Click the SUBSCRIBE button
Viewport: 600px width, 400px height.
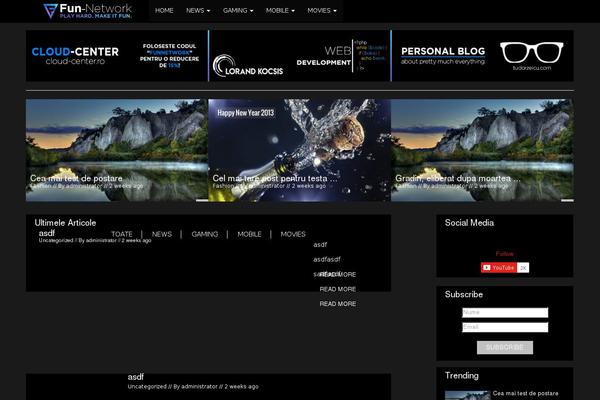505,348
